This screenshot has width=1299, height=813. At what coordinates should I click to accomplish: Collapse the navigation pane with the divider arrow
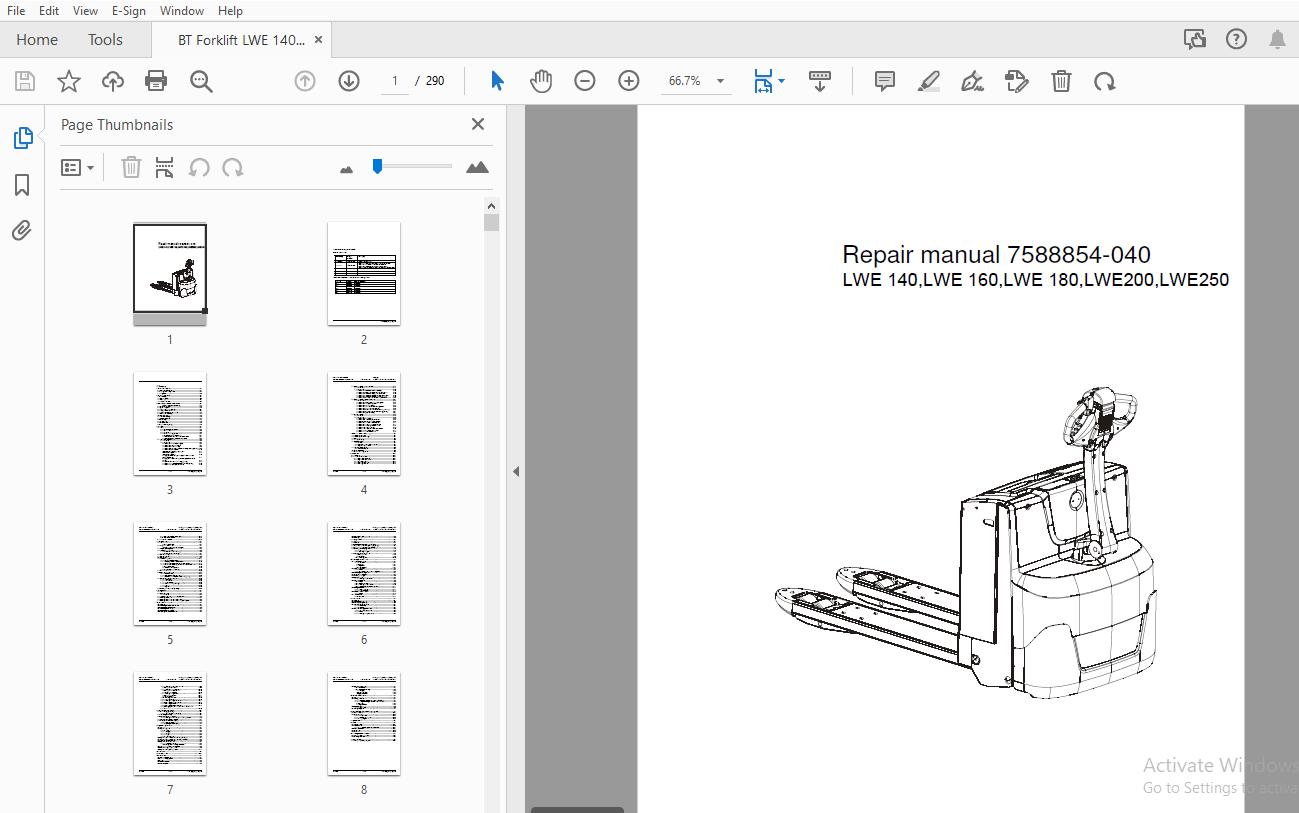[516, 471]
